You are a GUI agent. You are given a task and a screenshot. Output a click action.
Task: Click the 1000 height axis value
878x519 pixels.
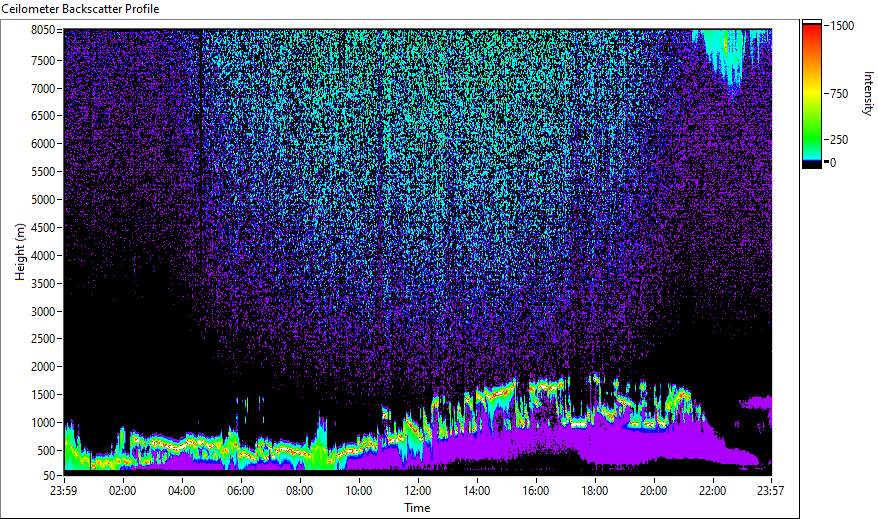43,423
